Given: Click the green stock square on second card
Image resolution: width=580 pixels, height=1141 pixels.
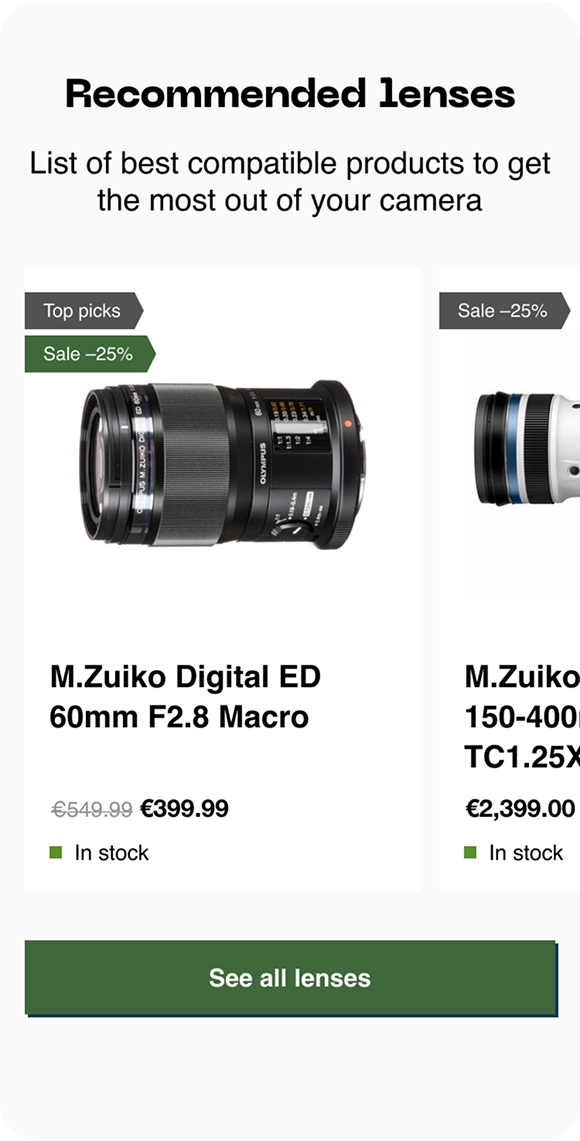Looking at the screenshot, I should (470, 852).
